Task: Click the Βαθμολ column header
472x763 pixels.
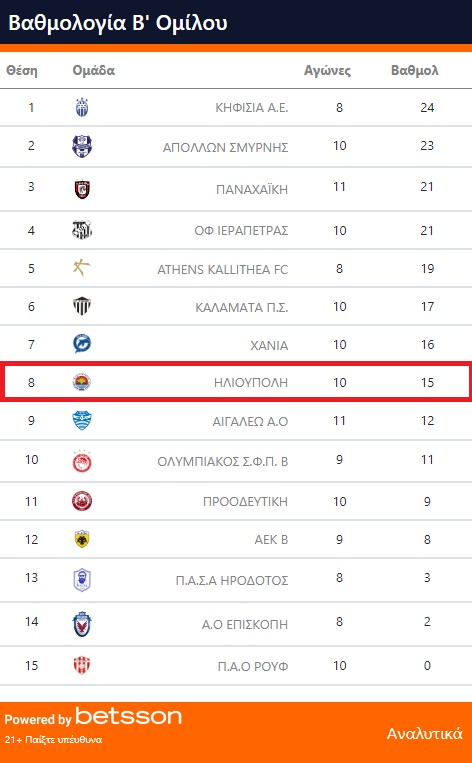Action: 415,71
